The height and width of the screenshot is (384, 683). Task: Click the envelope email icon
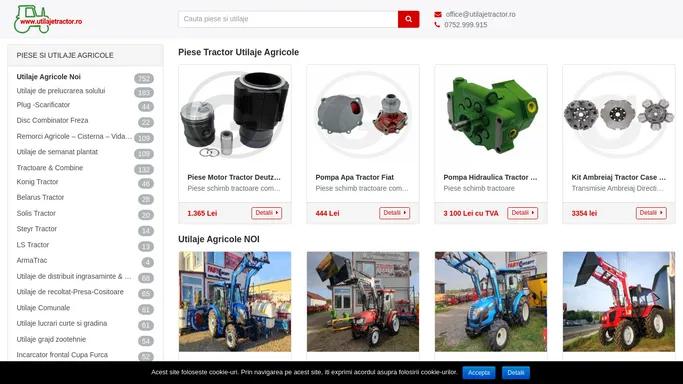pyautogui.click(x=438, y=14)
